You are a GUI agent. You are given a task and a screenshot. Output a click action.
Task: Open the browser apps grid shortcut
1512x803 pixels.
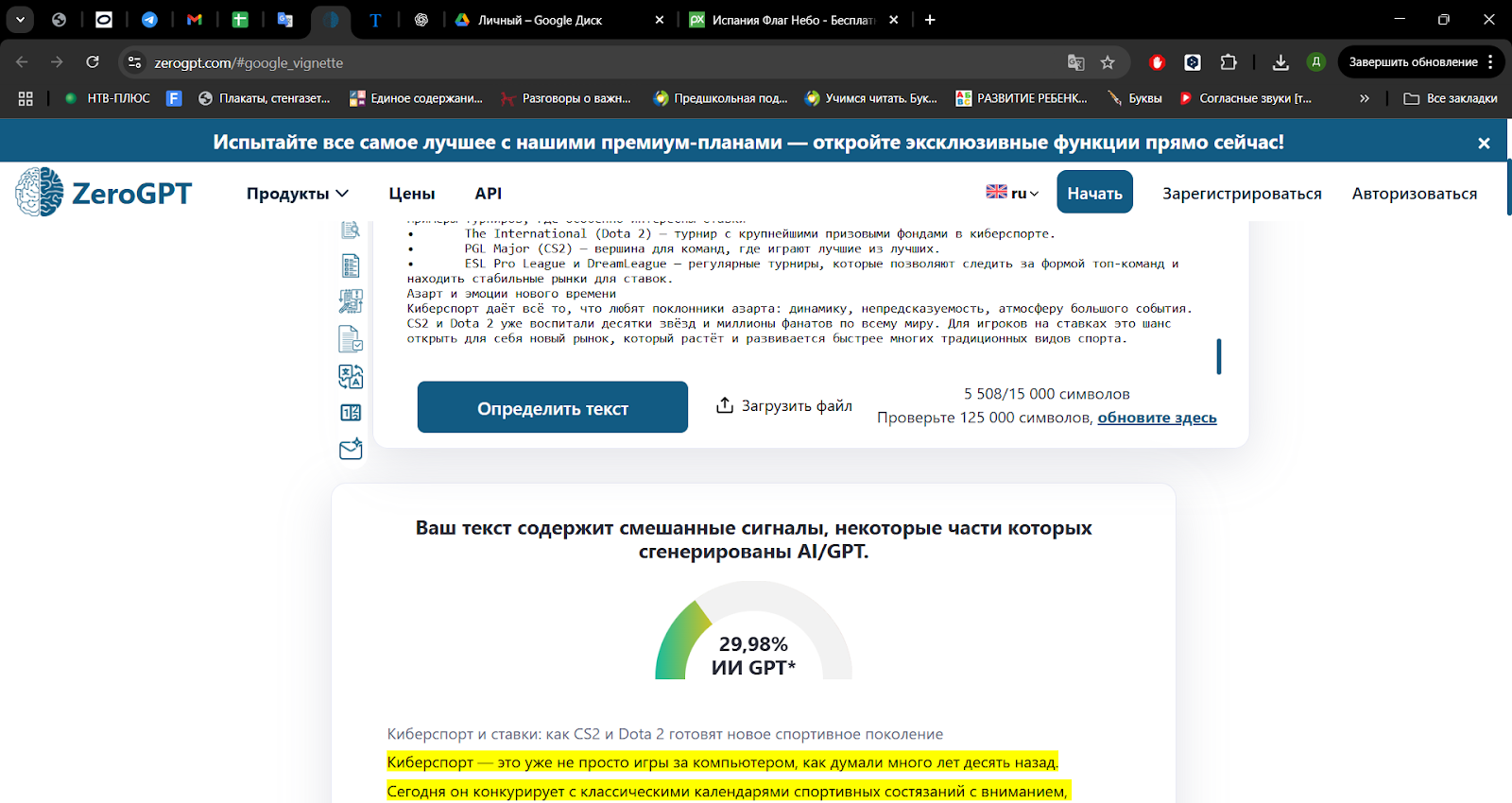tap(26, 98)
